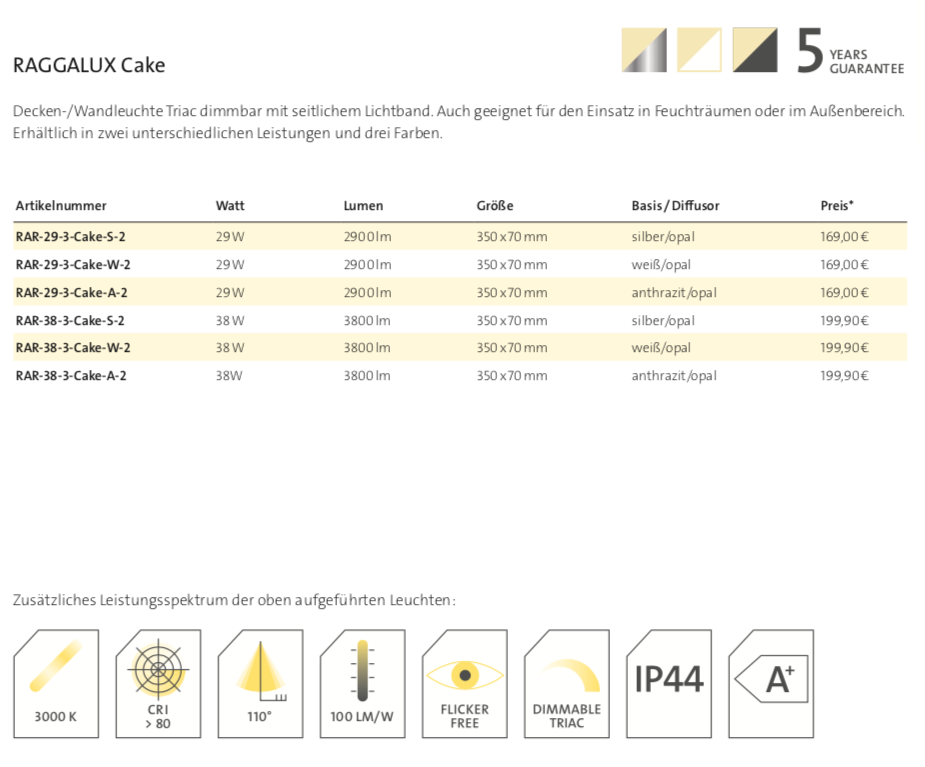Select article RAR-29-3-Cake-S-2
The height and width of the screenshot is (767, 925).
point(71,237)
